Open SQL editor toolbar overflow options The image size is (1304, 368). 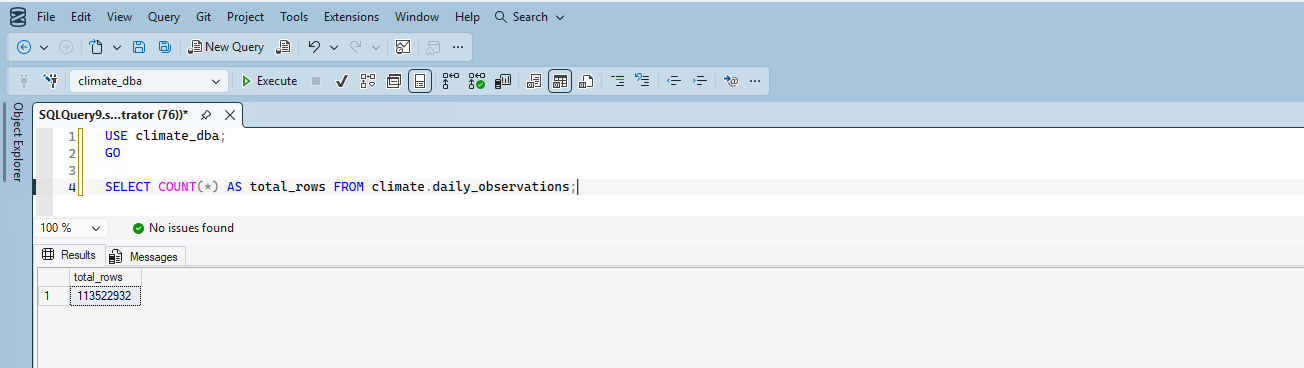(755, 81)
